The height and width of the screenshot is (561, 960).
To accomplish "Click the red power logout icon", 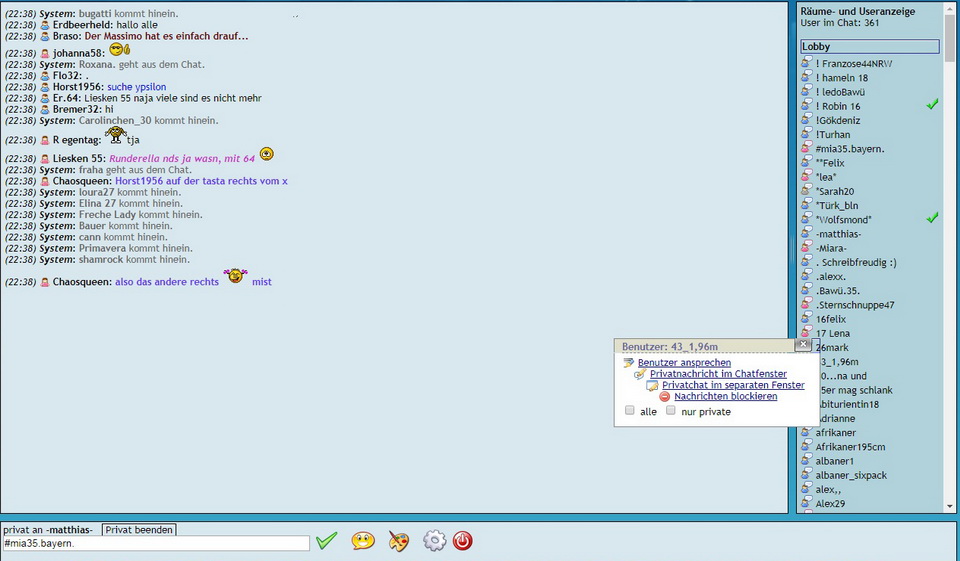I will tap(462, 541).
